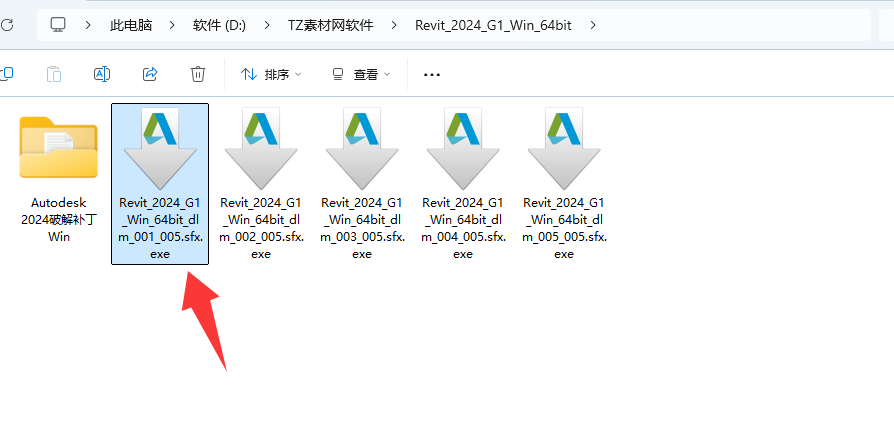The height and width of the screenshot is (444, 894).
Task: Expand the chevron after TZ素材网软件
Action: point(394,25)
